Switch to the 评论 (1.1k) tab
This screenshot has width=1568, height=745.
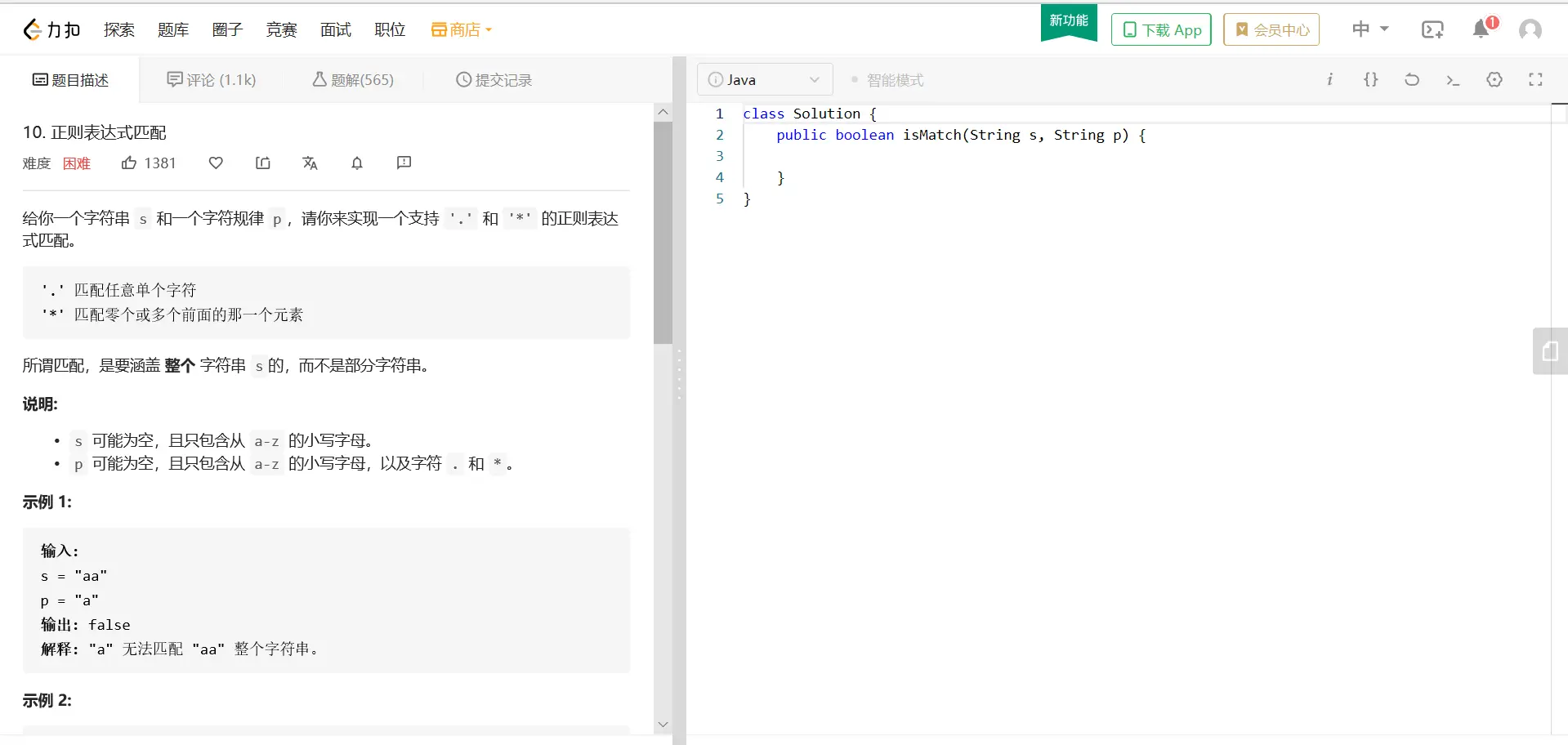[x=212, y=80]
